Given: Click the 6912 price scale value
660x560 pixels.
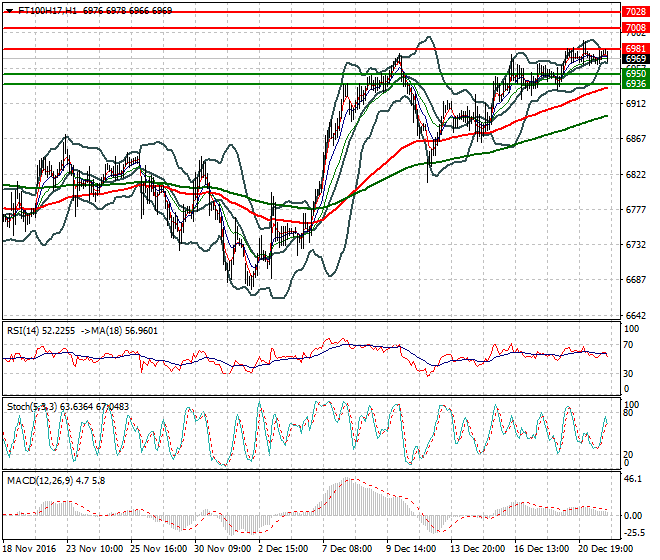Looking at the screenshot, I should click(x=636, y=104).
